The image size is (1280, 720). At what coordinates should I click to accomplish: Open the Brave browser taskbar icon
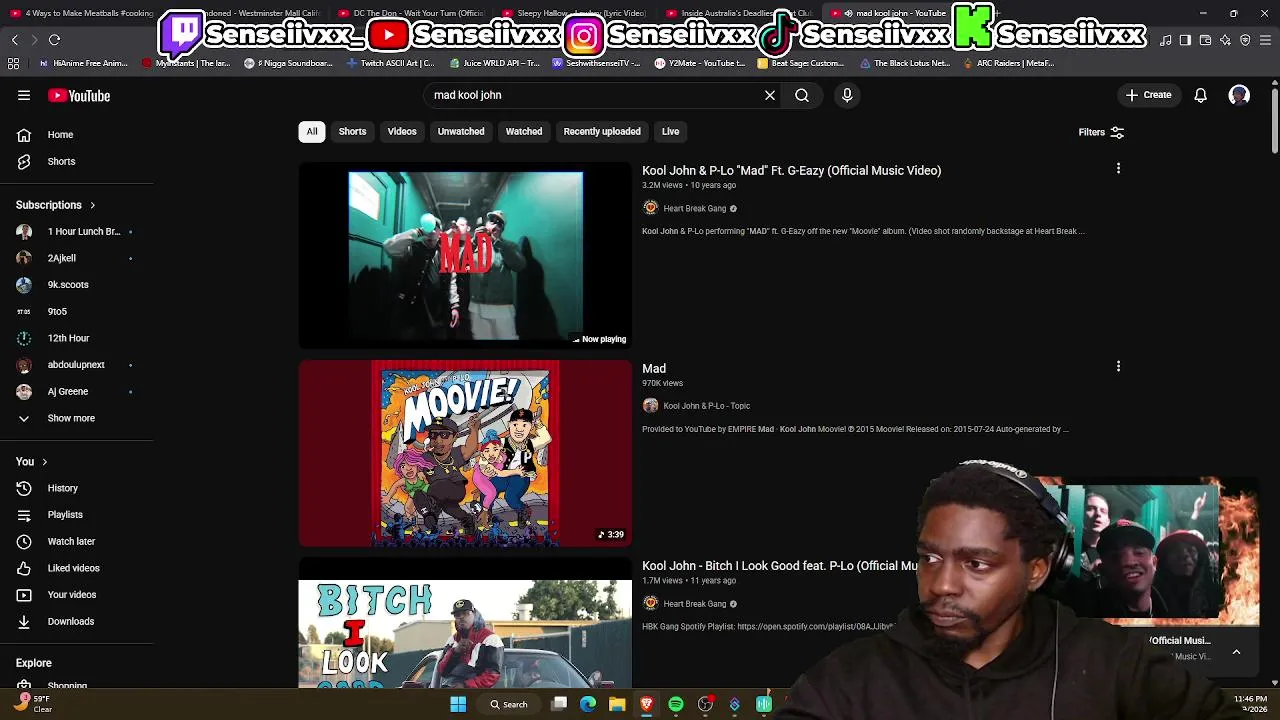pos(646,704)
